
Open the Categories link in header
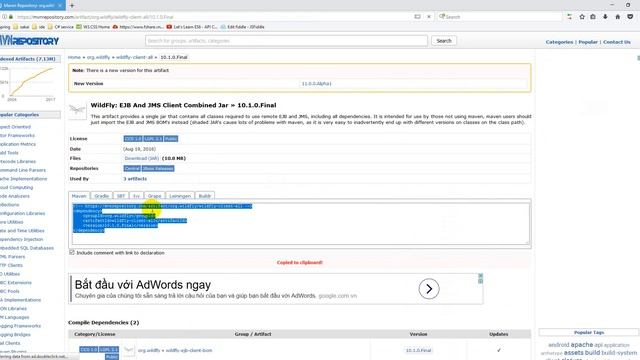coord(559,42)
